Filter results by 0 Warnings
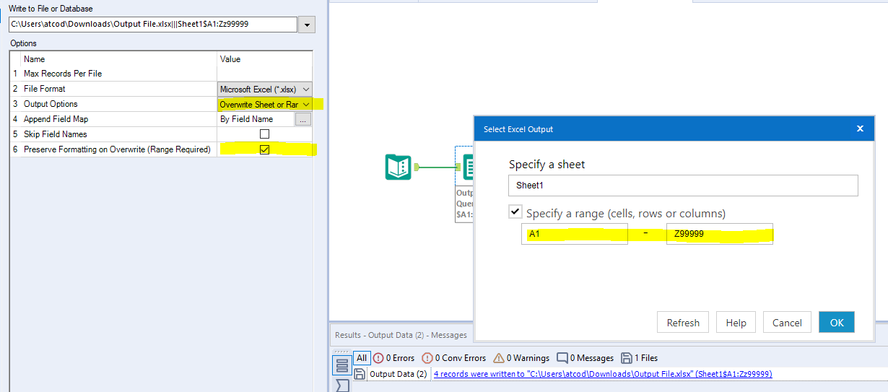 tap(521, 358)
